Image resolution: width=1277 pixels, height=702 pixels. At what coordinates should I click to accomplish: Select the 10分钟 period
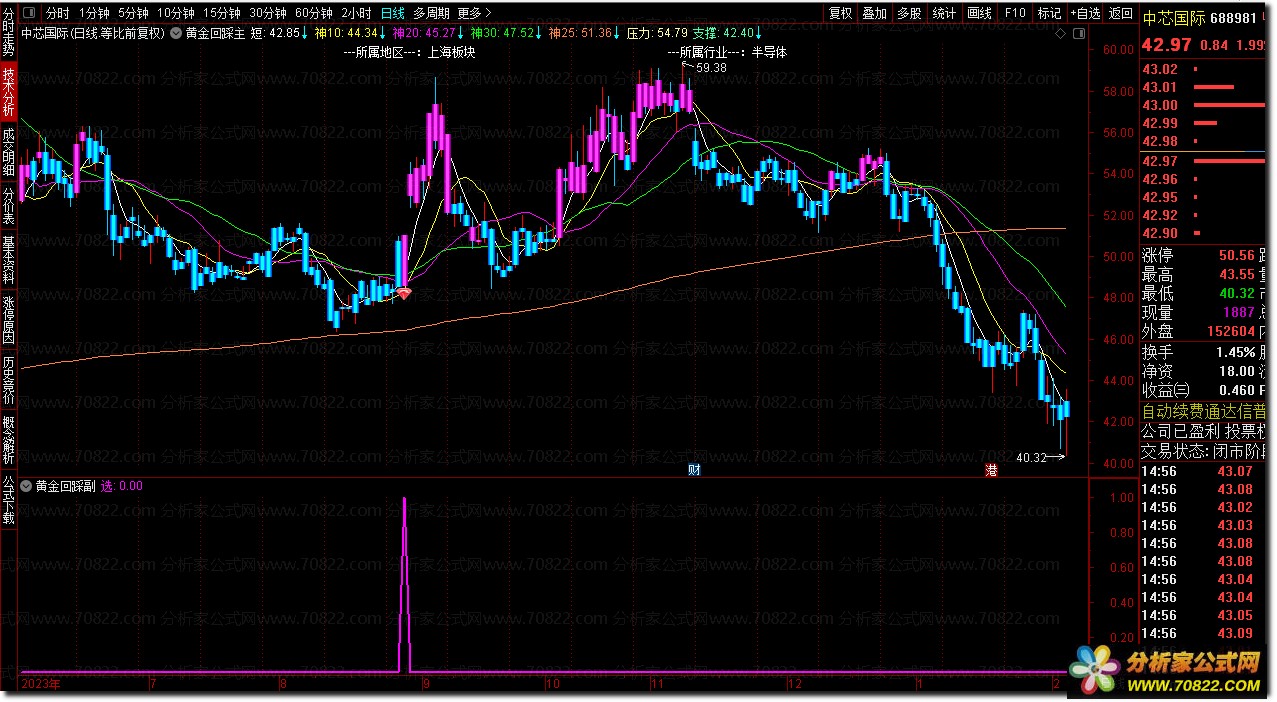[176, 13]
